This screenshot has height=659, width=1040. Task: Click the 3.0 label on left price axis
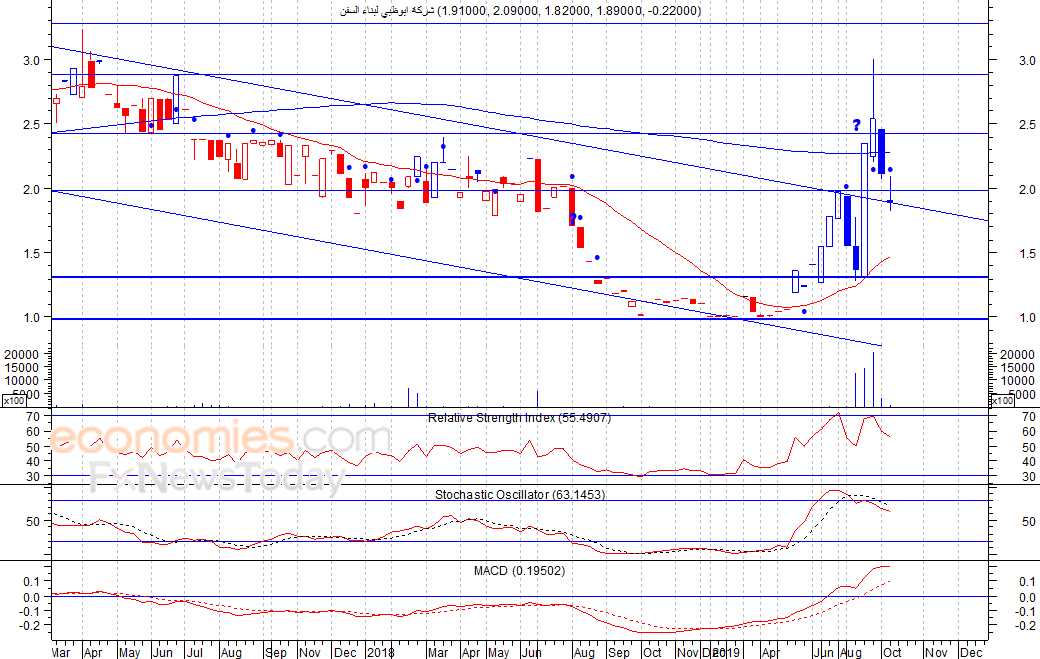(x=31, y=60)
